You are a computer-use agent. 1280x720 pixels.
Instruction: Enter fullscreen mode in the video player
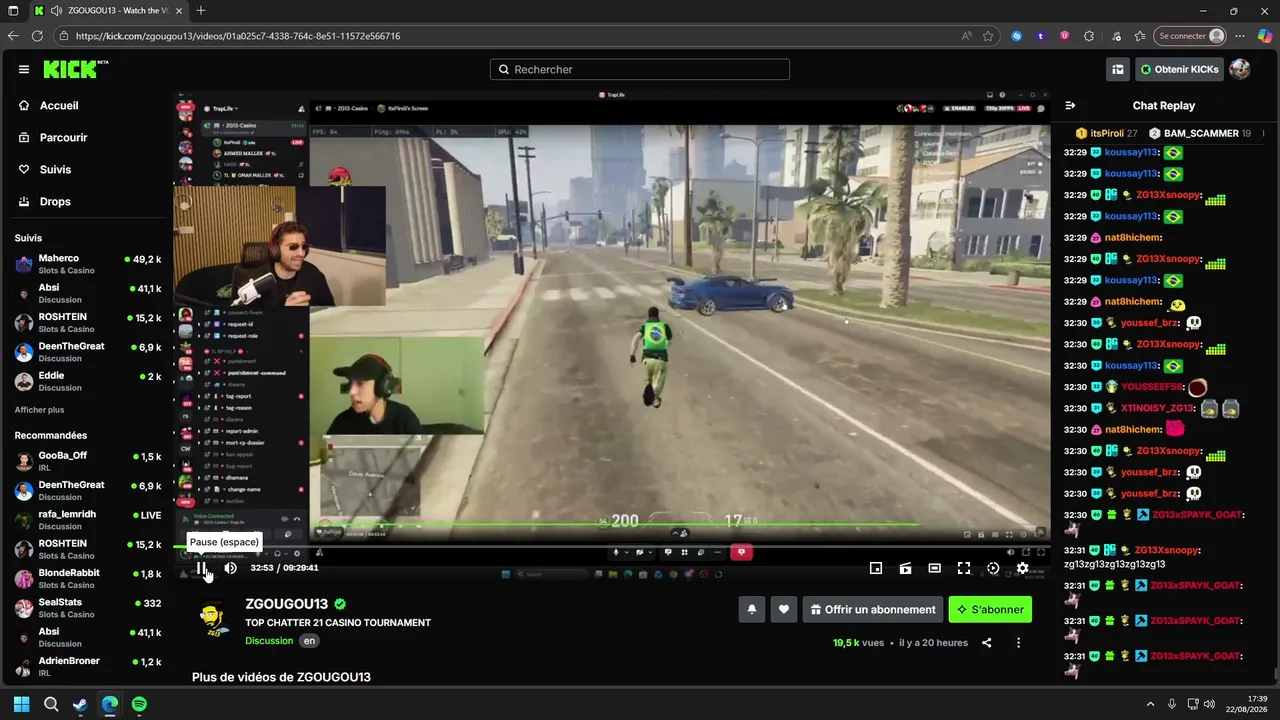[964, 568]
